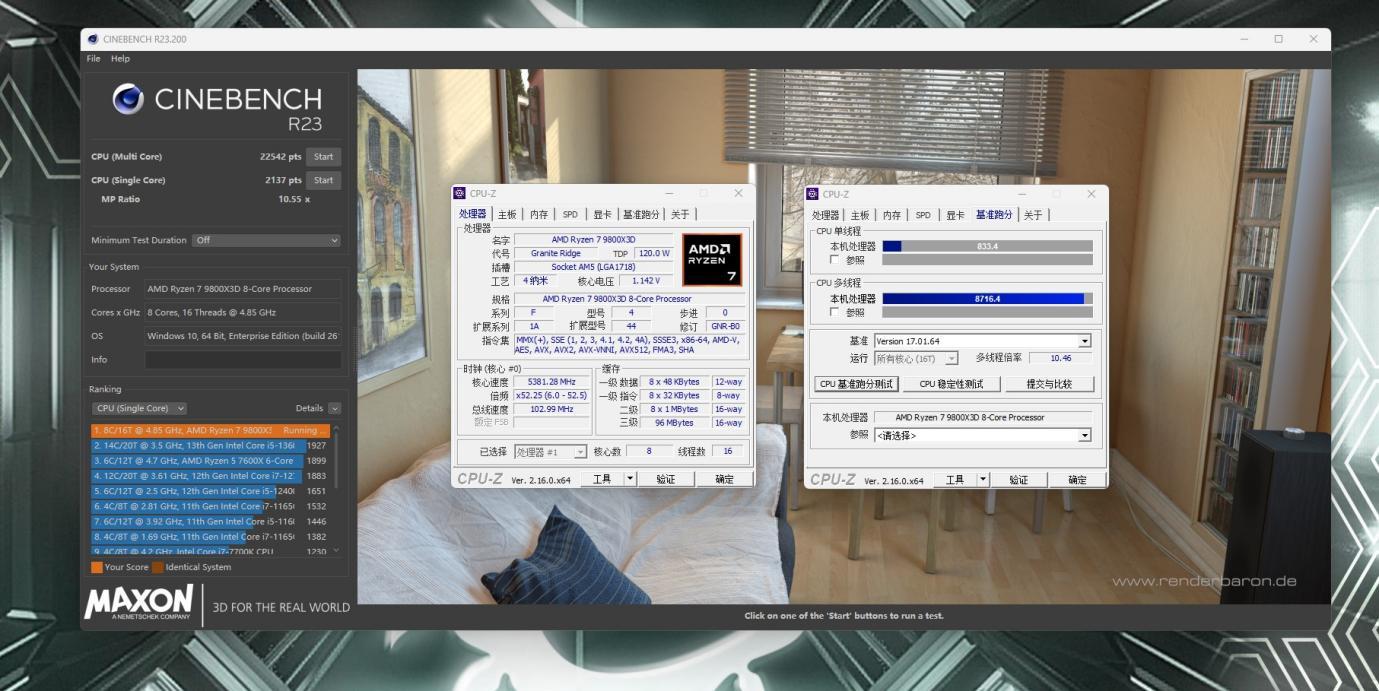Screen dimensions: 1379x691
Task: Enable 参照 checkbox under CPU 单线程
Action: click(x=835, y=260)
